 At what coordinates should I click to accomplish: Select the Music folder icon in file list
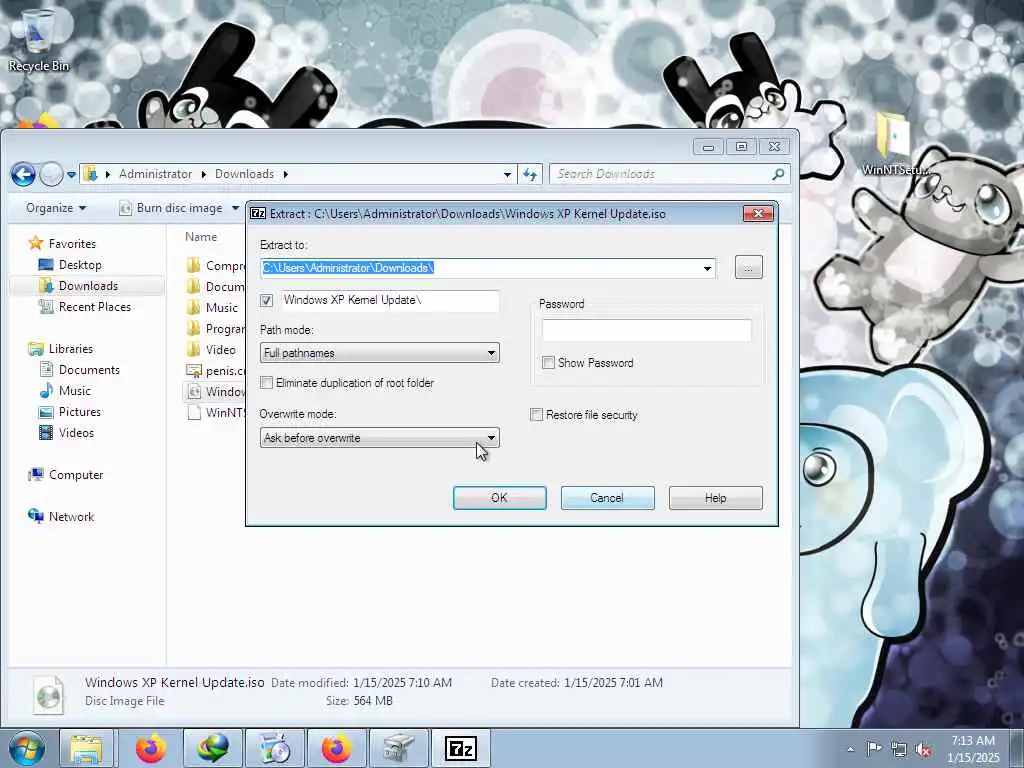193,308
